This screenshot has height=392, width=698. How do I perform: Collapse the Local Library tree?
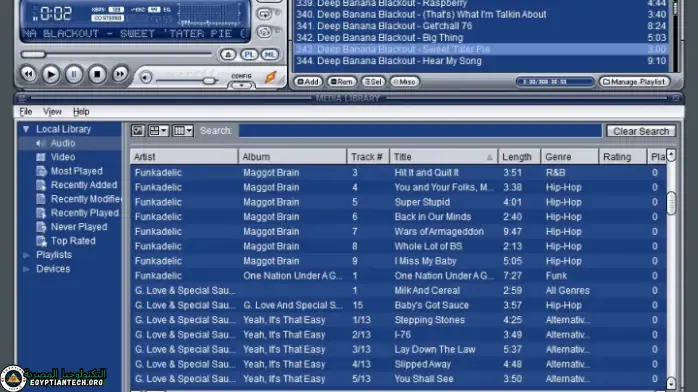[26, 129]
